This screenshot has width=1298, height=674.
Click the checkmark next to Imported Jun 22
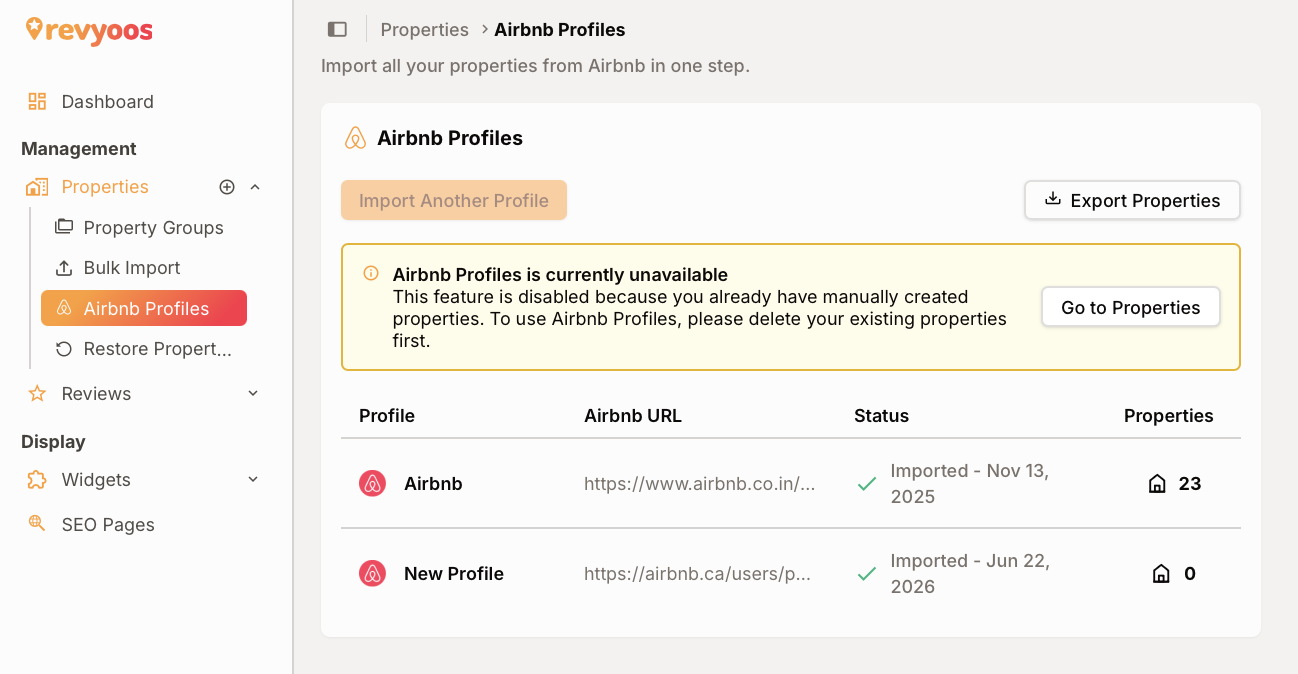[867, 574]
